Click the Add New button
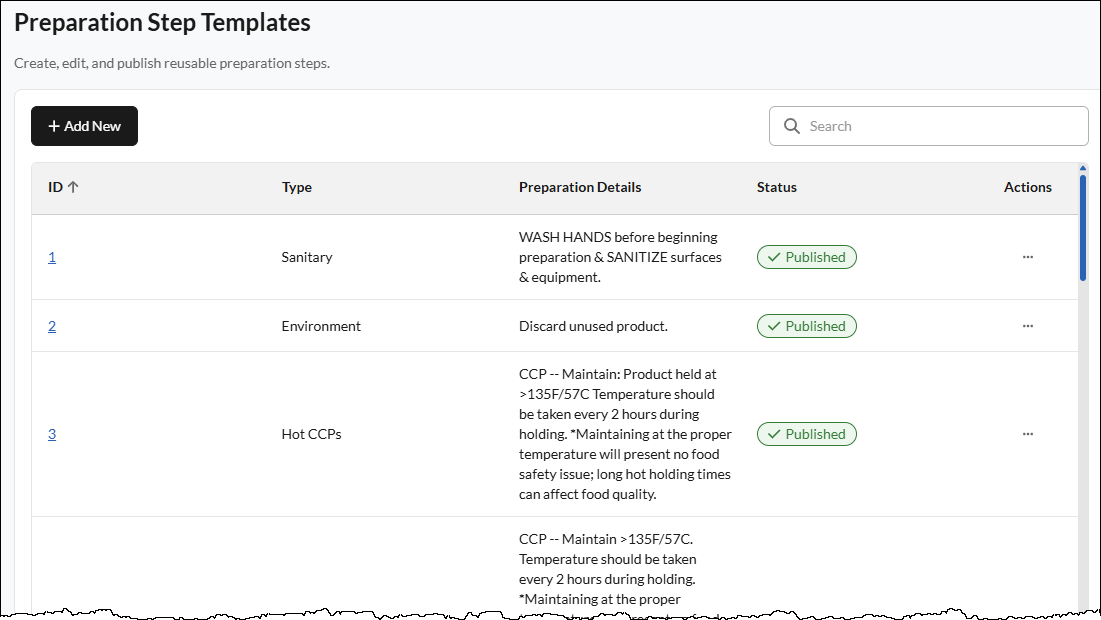The height and width of the screenshot is (620, 1101). (84, 126)
